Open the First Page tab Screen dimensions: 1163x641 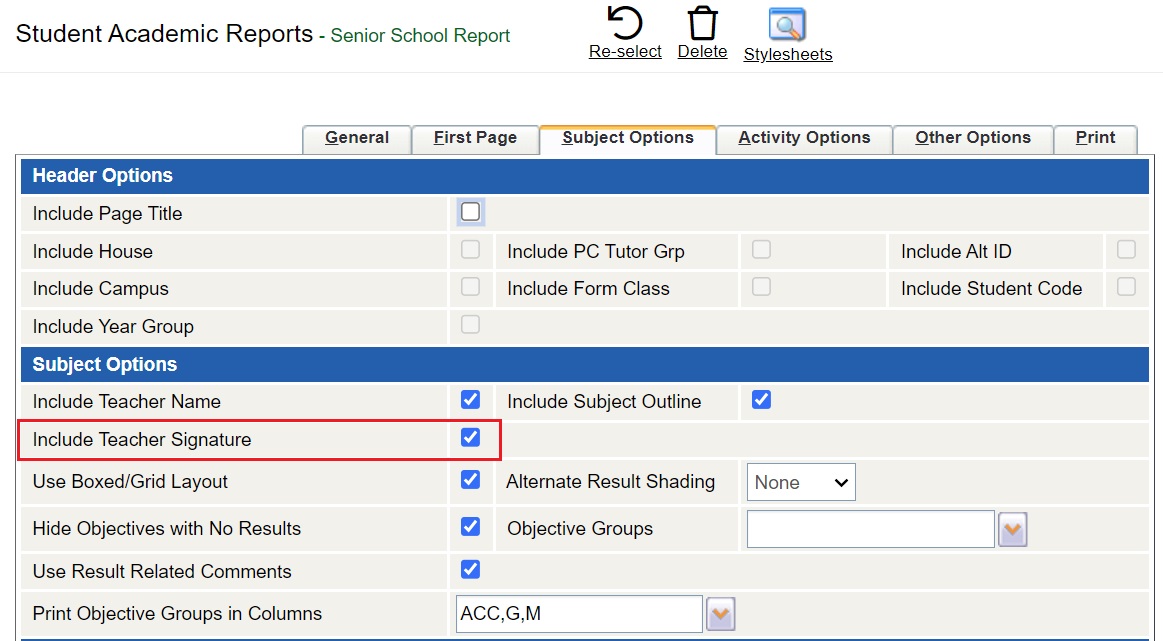[475, 138]
